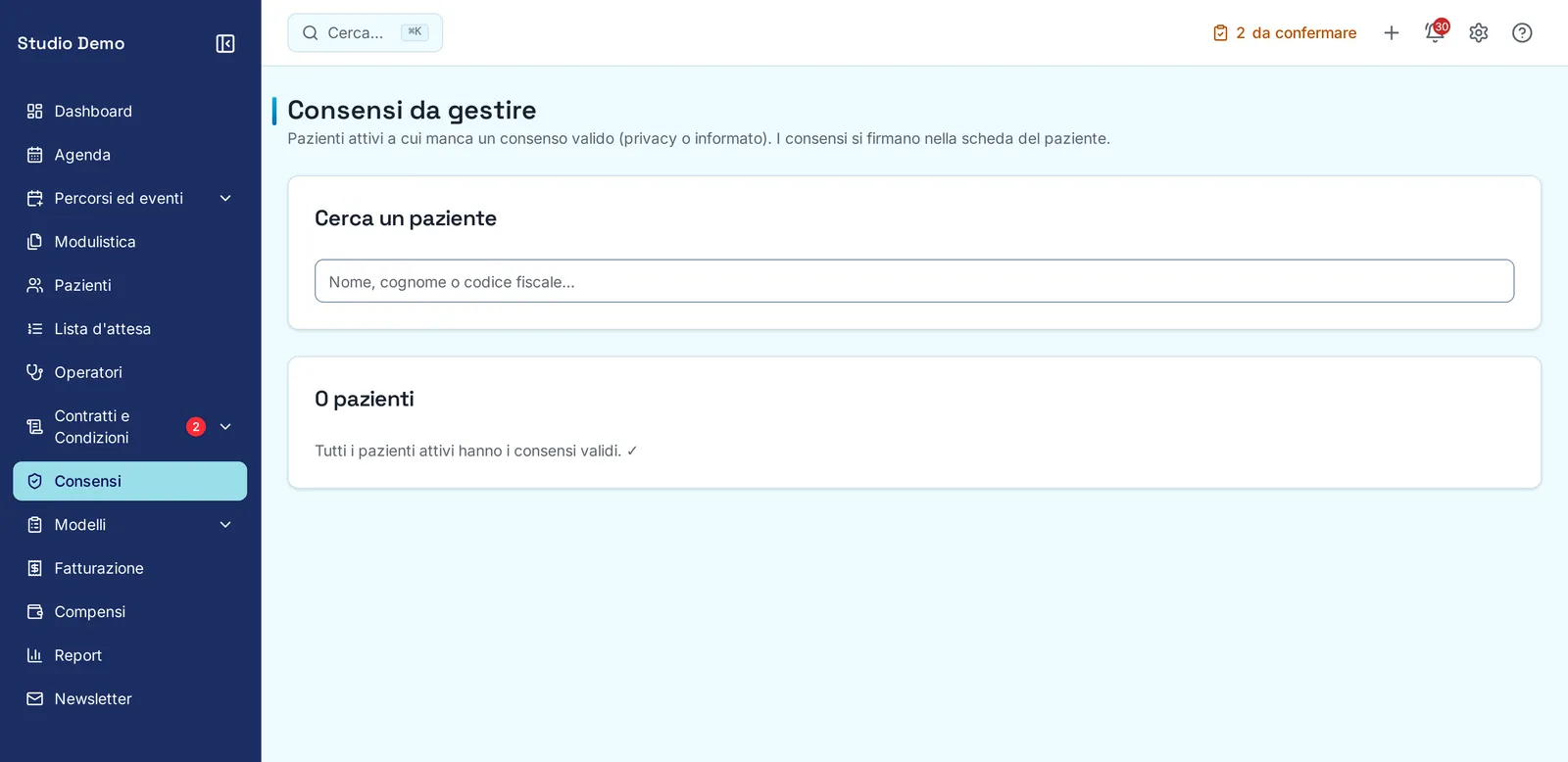The height and width of the screenshot is (762, 1568).
Task: Open the Pazienti section
Action: (129, 285)
